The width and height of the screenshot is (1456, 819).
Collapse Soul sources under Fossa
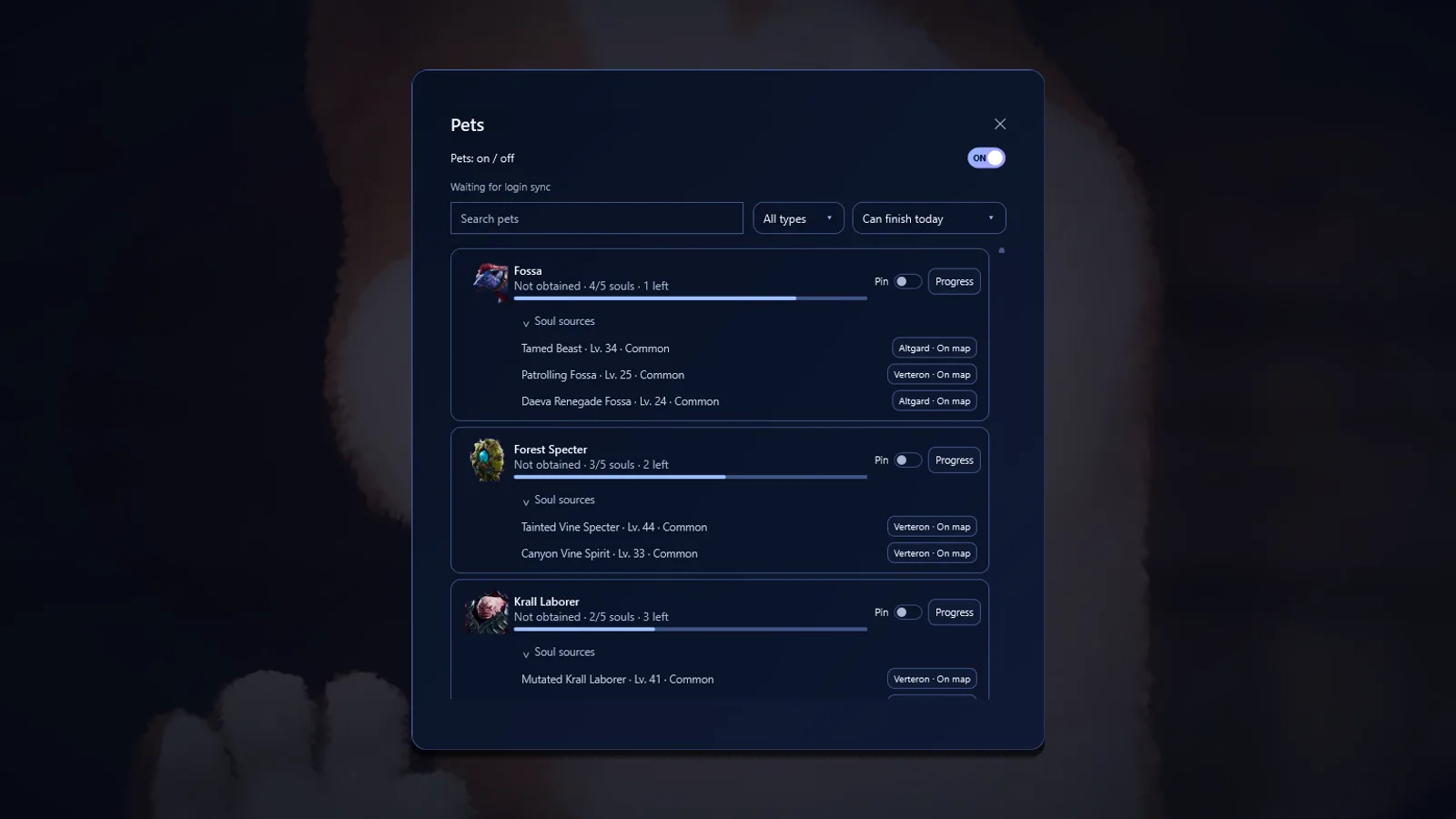tap(559, 321)
